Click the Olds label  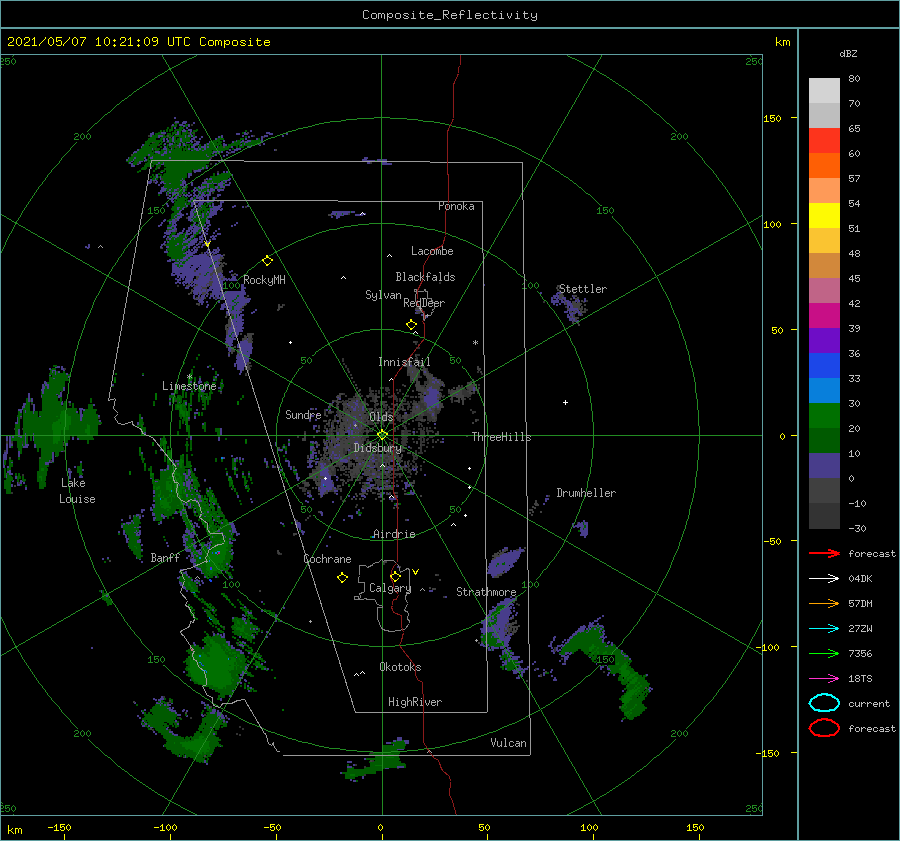pyautogui.click(x=381, y=417)
